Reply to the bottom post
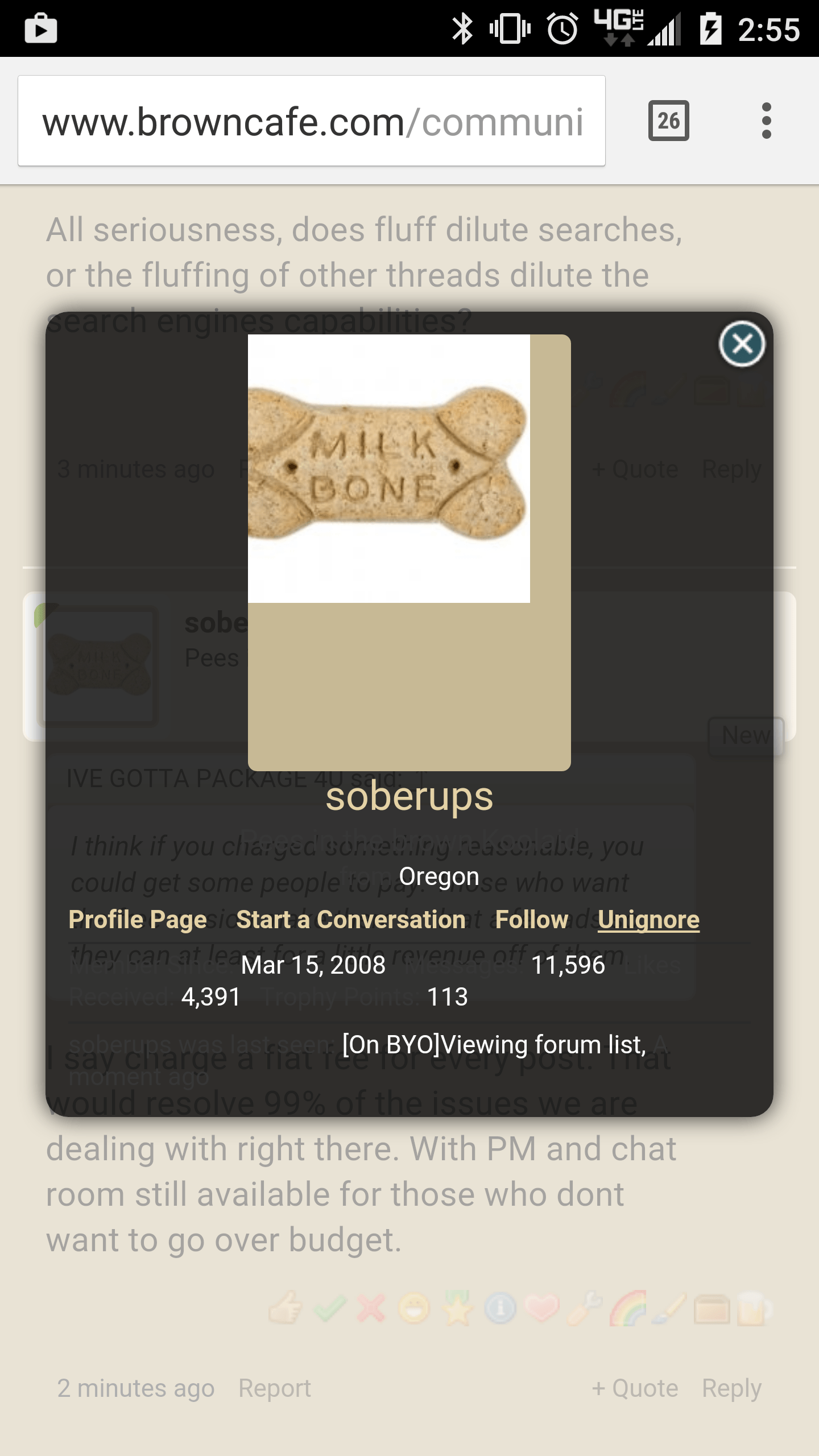Screen dimensions: 819x1456 click(731, 1388)
